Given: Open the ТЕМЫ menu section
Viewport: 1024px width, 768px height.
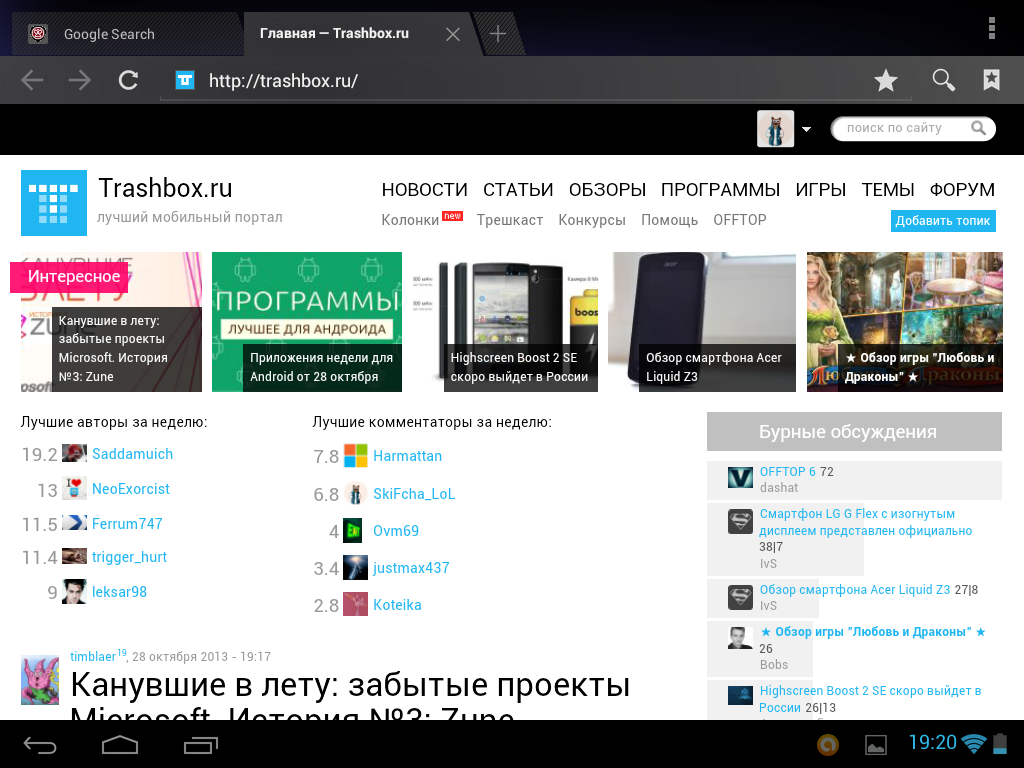Looking at the screenshot, I should point(888,190).
